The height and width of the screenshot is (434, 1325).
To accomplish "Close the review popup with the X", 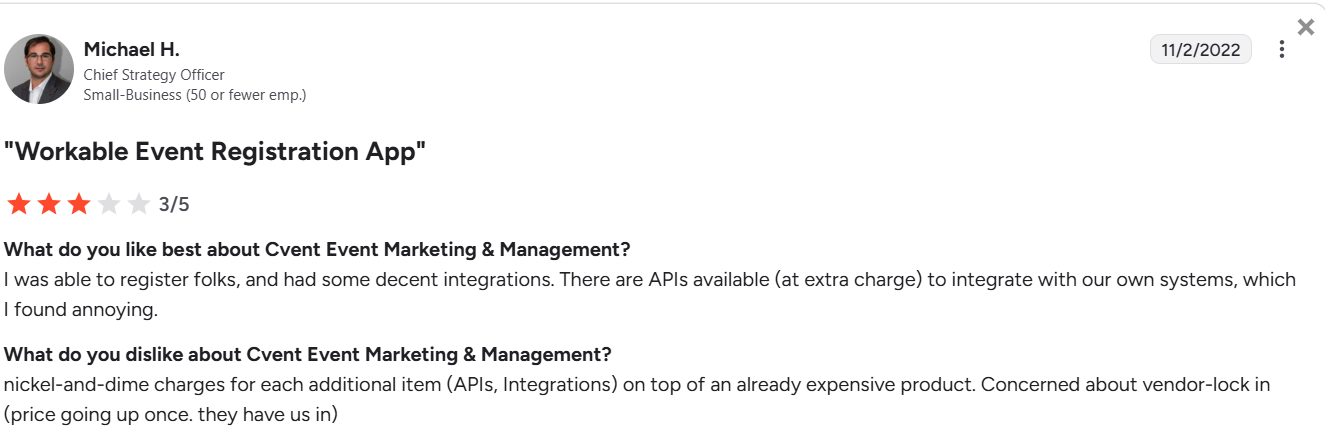I will (1305, 28).
